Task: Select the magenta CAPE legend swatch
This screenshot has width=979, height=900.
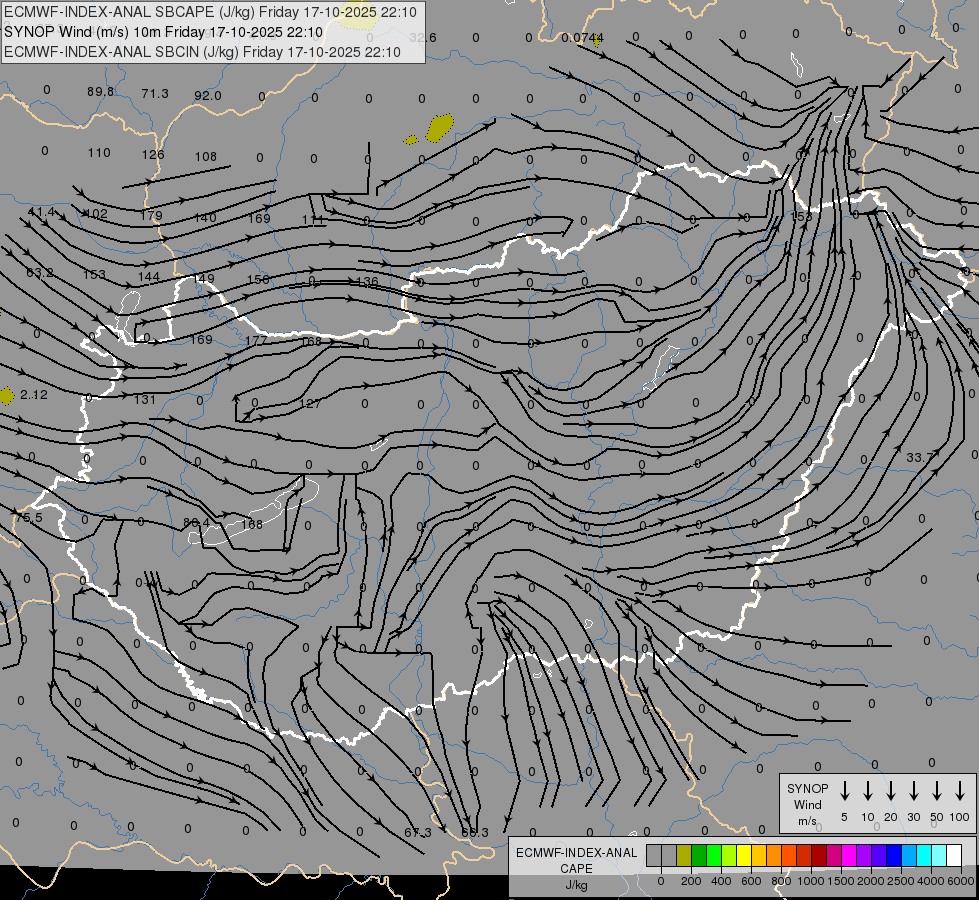Action: [x=849, y=855]
